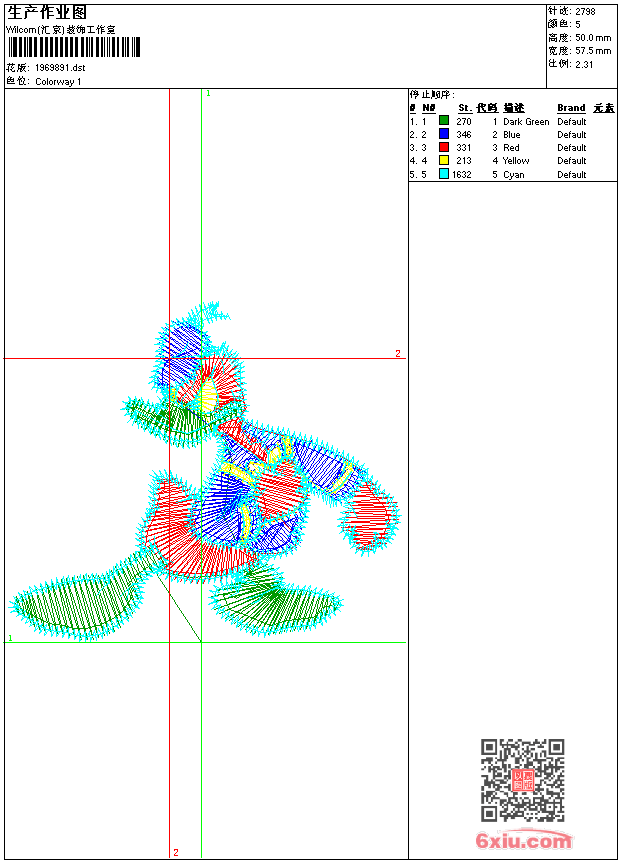Click the Colorway 1 text

(58, 82)
